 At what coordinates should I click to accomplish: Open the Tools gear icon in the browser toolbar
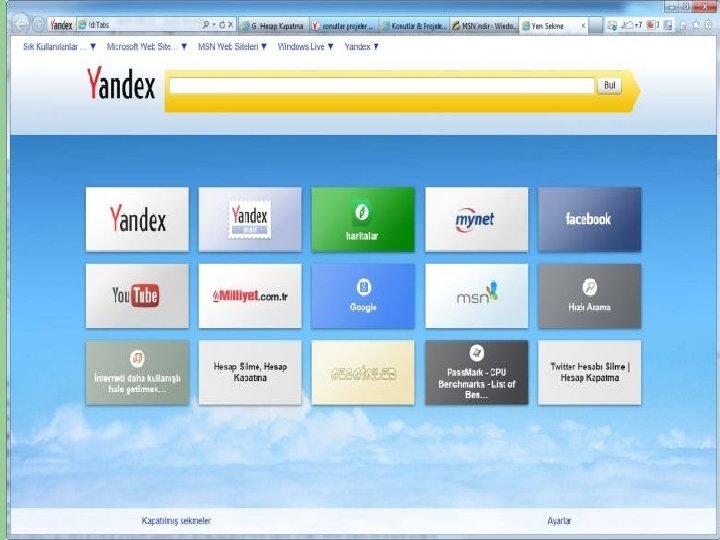click(x=709, y=25)
